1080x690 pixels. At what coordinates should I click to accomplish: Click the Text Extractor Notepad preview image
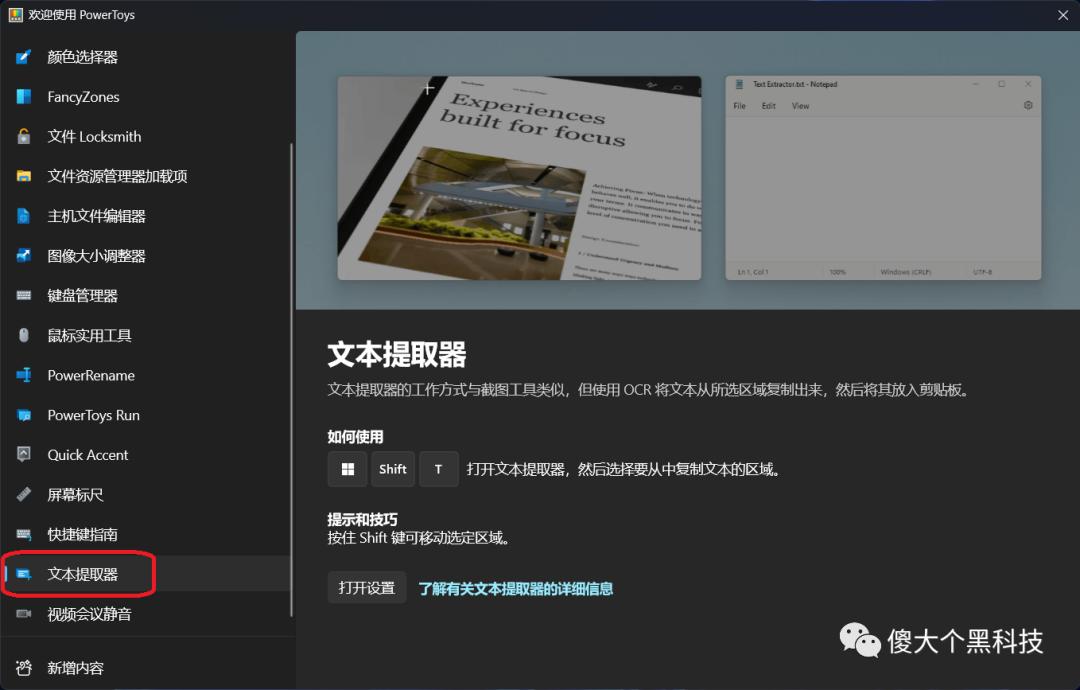pos(883,178)
